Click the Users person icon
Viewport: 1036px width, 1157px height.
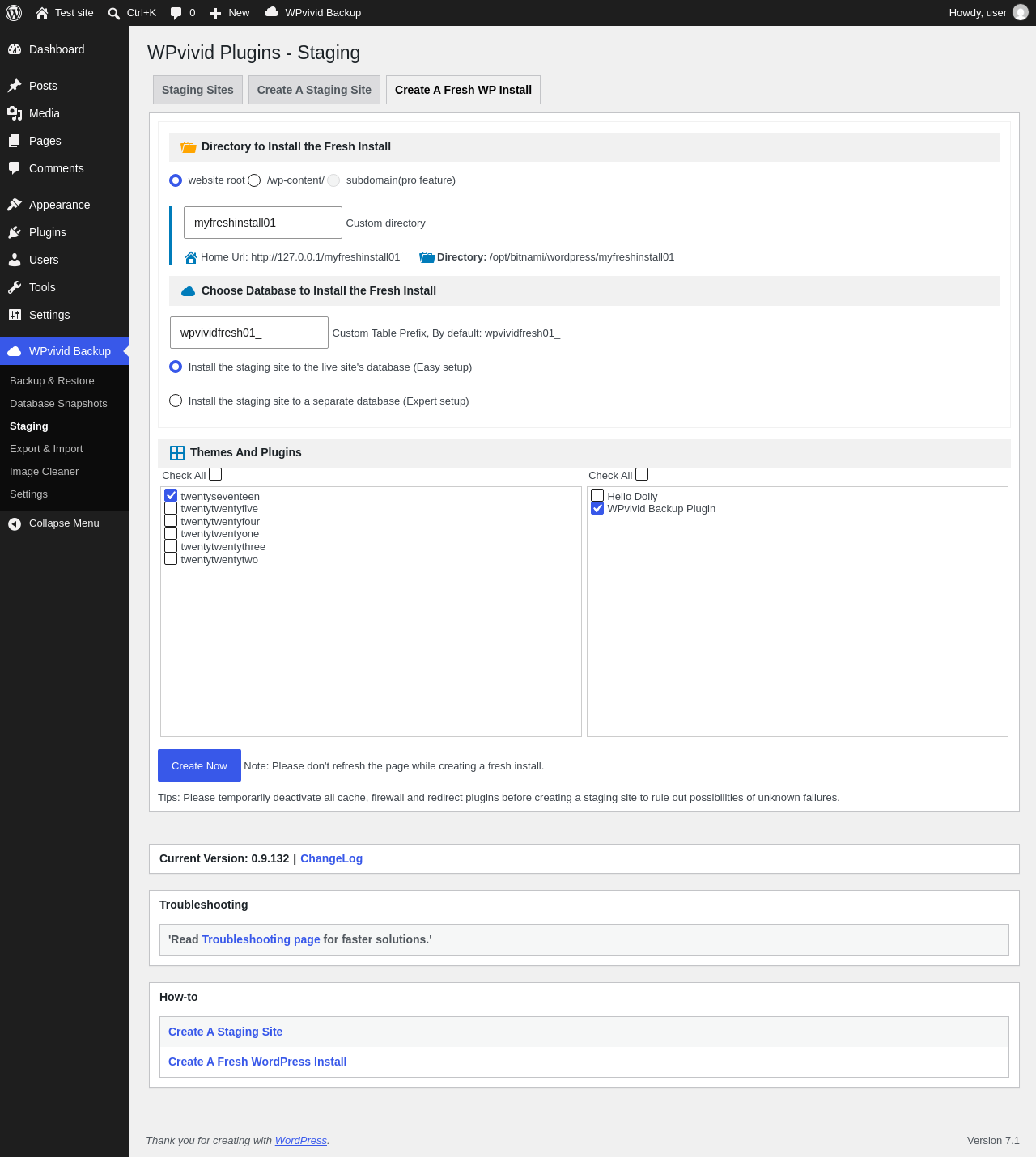coord(15,260)
